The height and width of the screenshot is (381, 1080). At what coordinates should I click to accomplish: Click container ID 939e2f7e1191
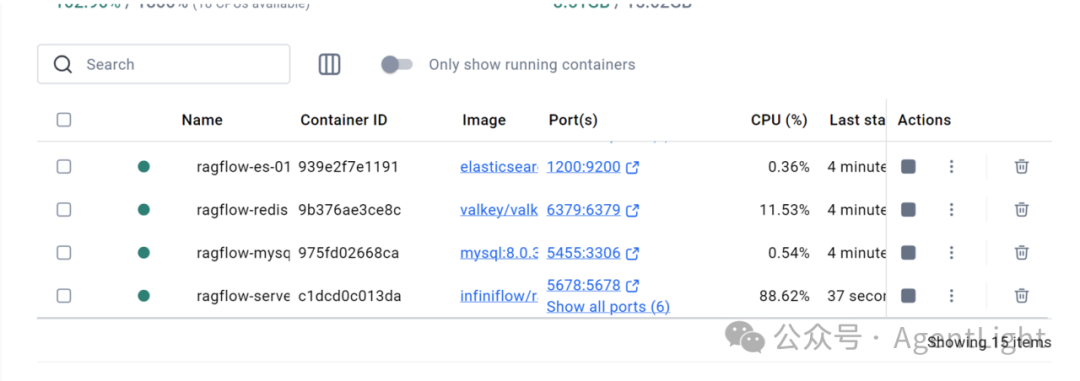pyautogui.click(x=349, y=167)
